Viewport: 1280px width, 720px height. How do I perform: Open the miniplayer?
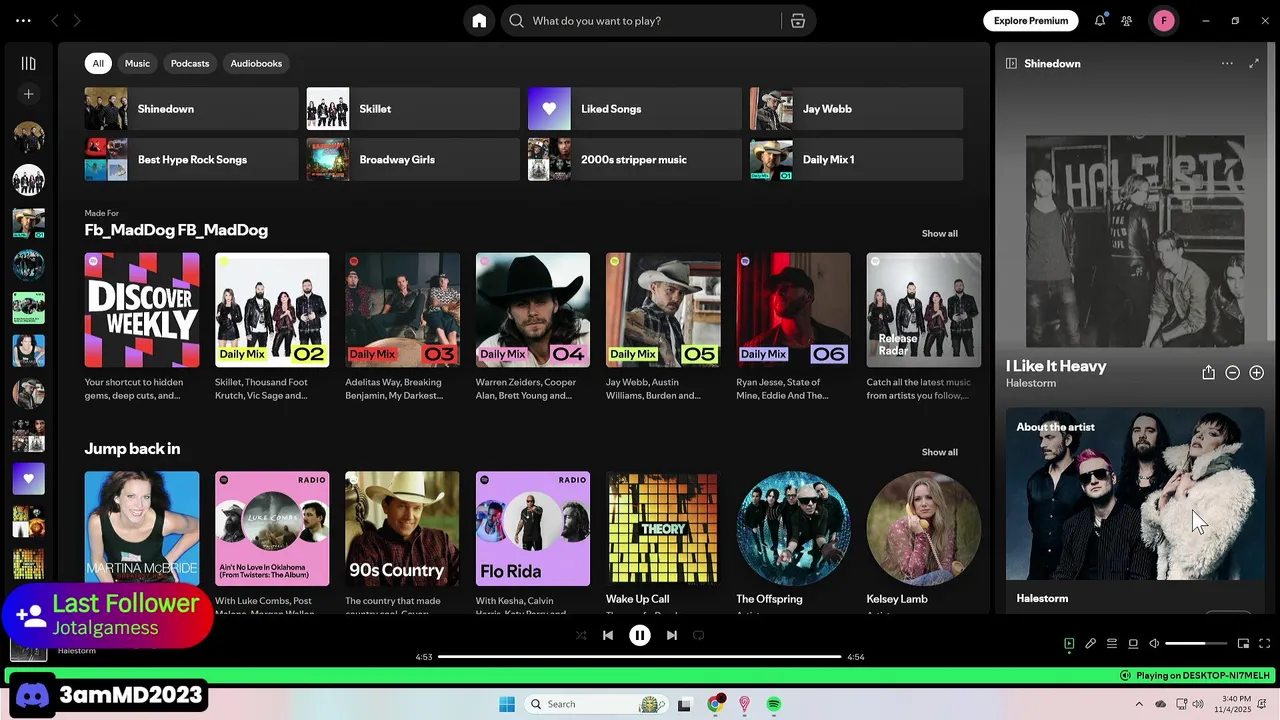tap(1243, 644)
